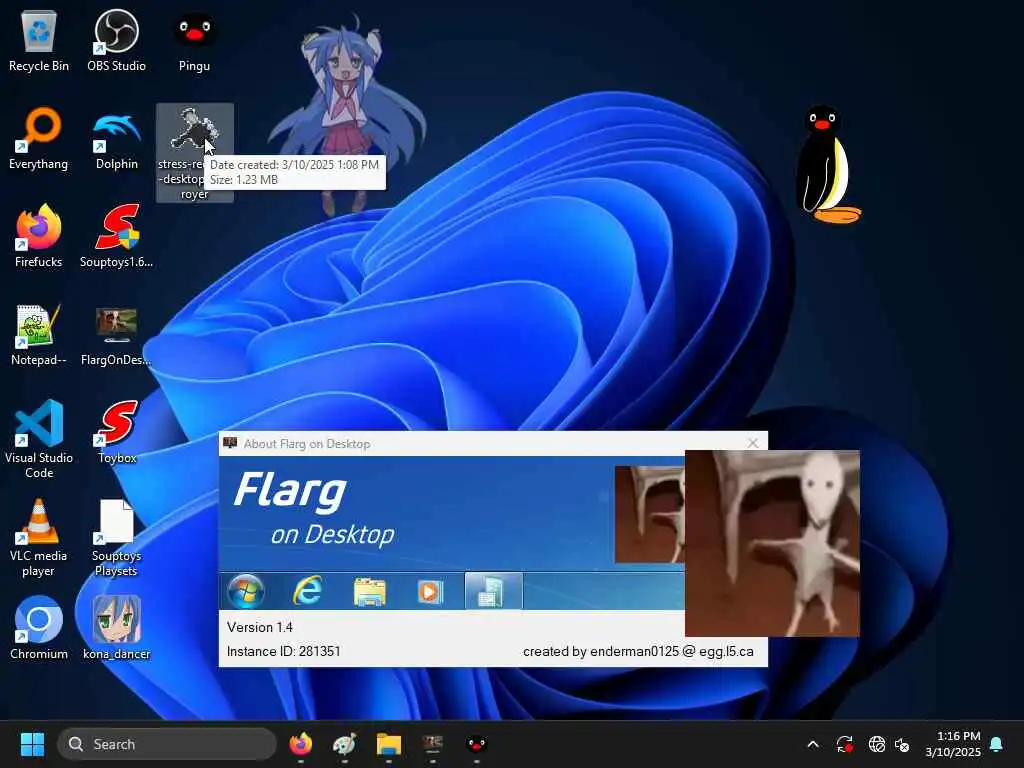
Task: Launch OBS Studio from desktop
Action: [116, 41]
